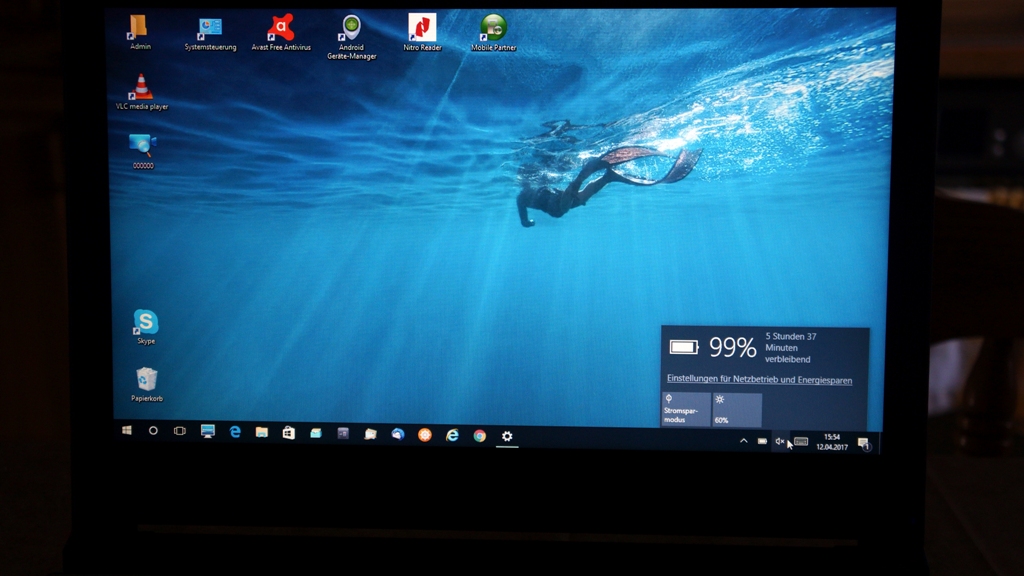Image resolution: width=1024 pixels, height=576 pixels.
Task: Launch Internet Explorer from the taskbar
Action: [452, 435]
